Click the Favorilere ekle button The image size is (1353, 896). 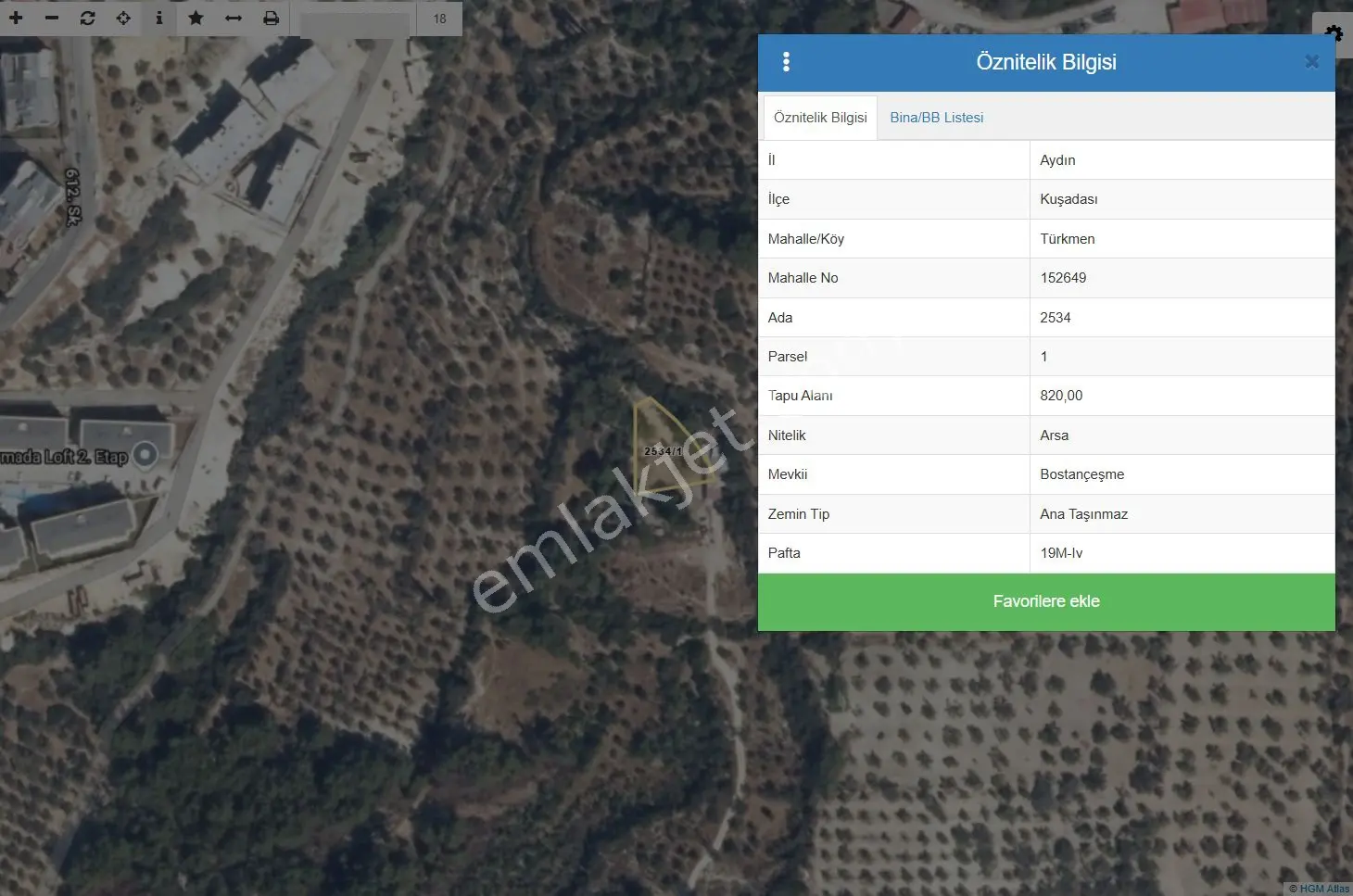(x=1046, y=601)
